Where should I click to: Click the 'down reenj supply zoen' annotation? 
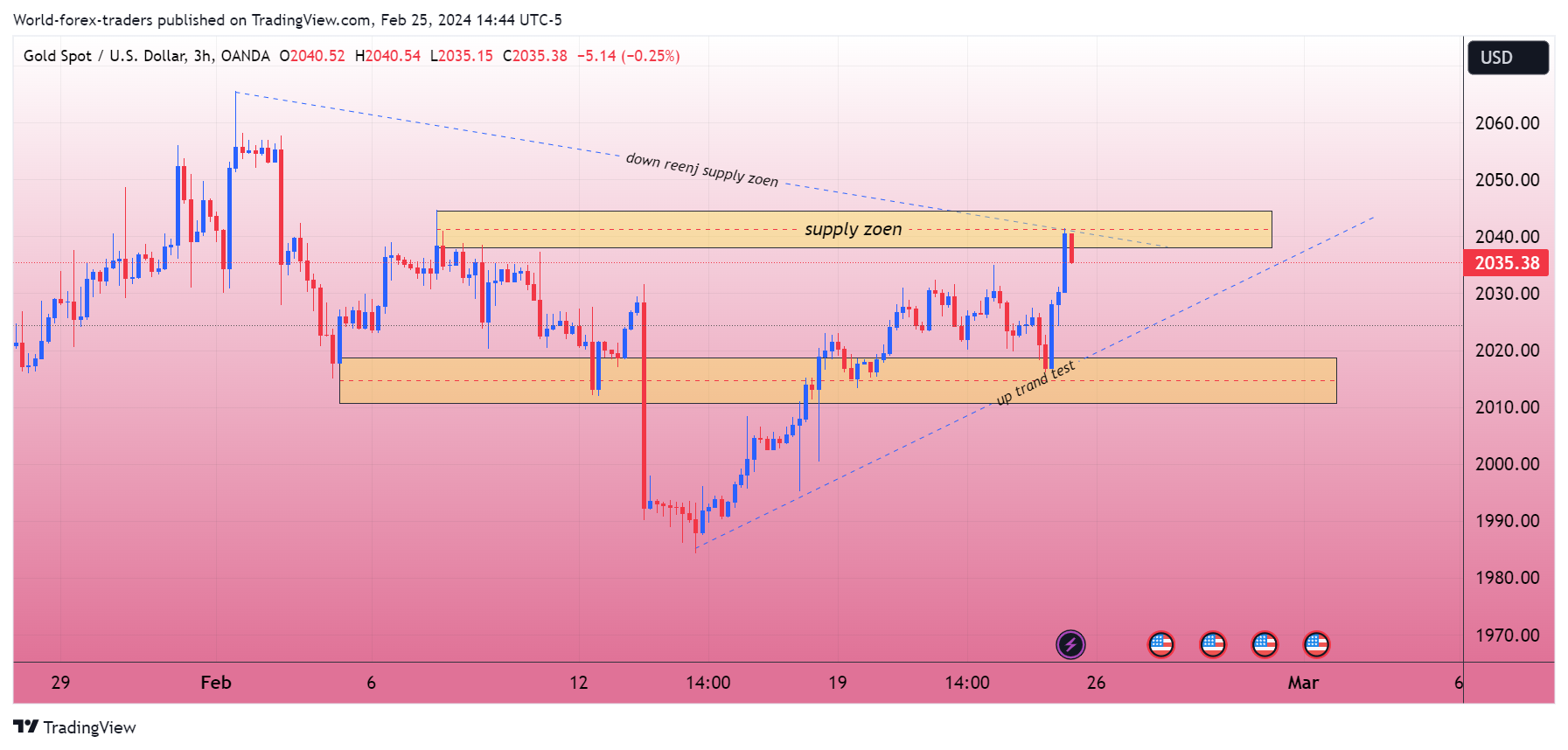coord(701,170)
